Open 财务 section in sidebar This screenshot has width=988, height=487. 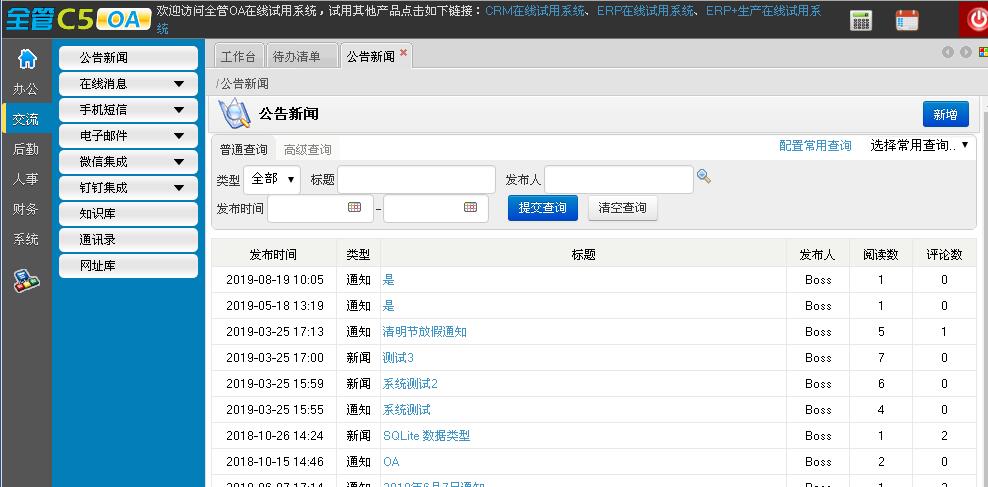coord(26,209)
